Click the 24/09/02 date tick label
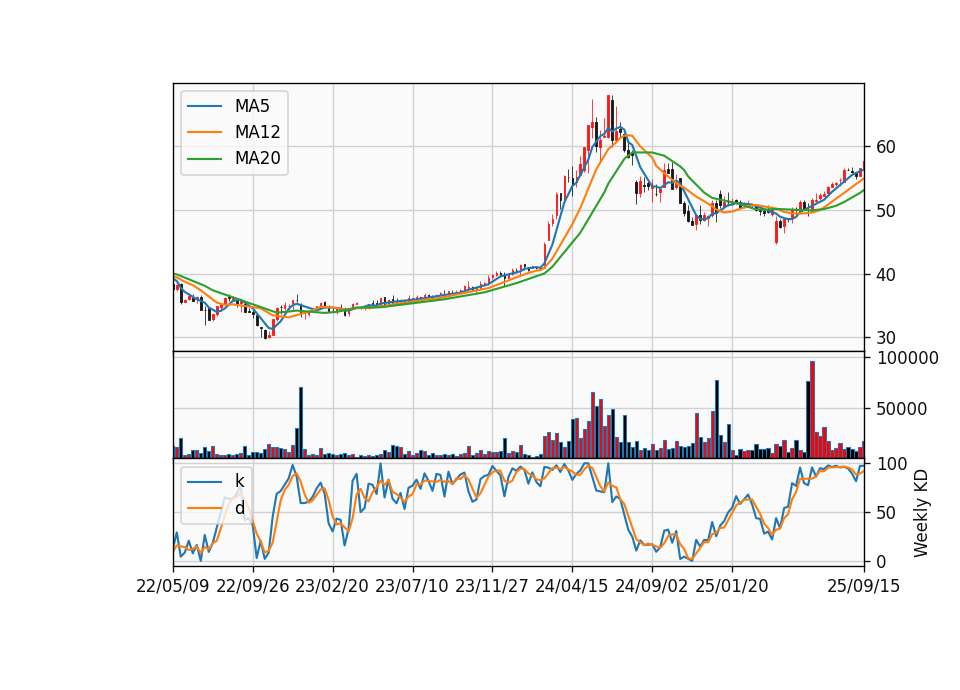The image size is (960, 690). 651,586
